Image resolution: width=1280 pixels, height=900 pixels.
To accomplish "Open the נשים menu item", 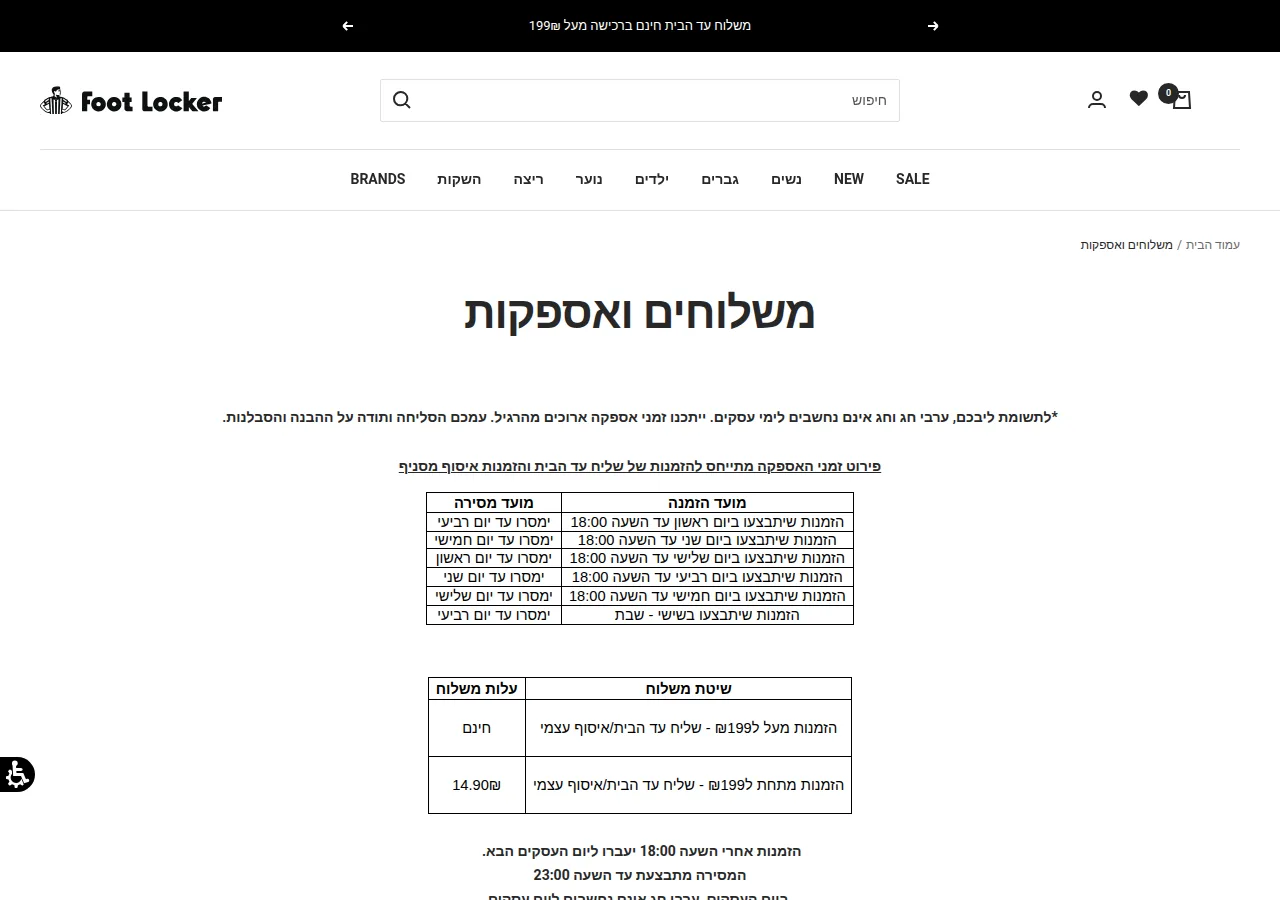I will click(786, 179).
